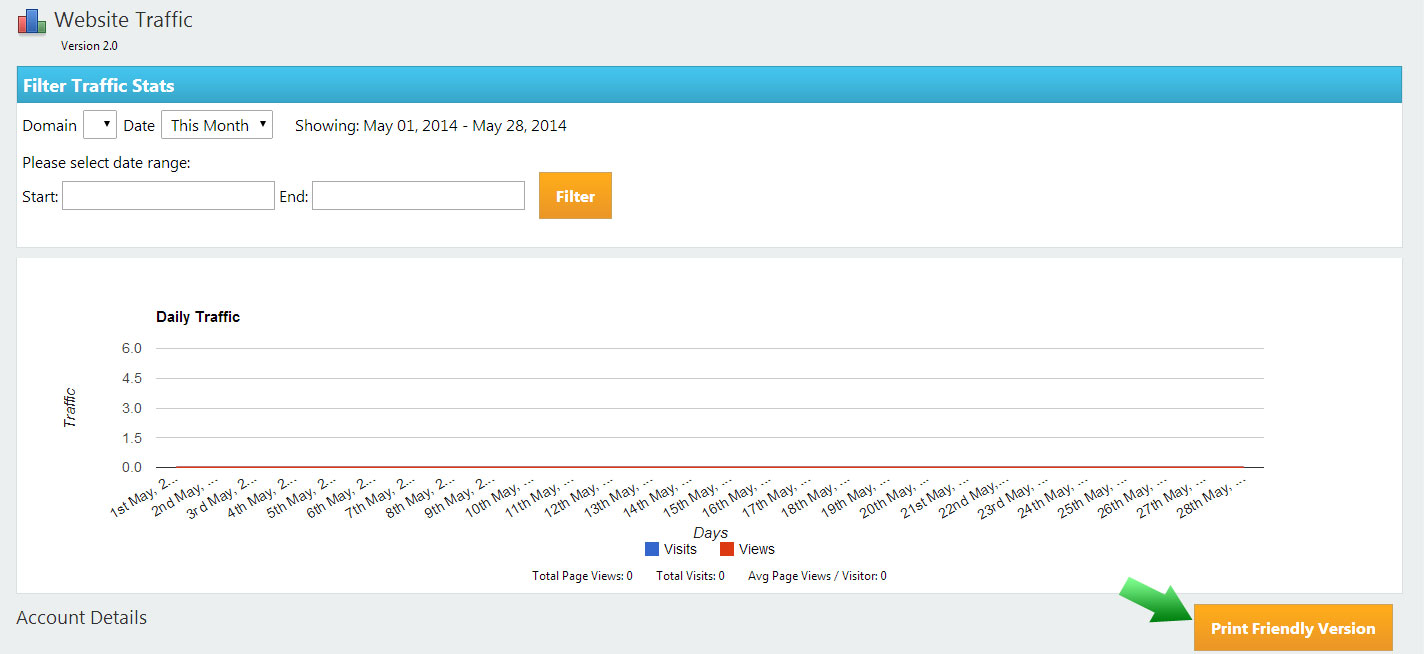Viewport: 1424px width, 654px height.
Task: Click the 6.0 y-axis value
Action: click(x=132, y=348)
